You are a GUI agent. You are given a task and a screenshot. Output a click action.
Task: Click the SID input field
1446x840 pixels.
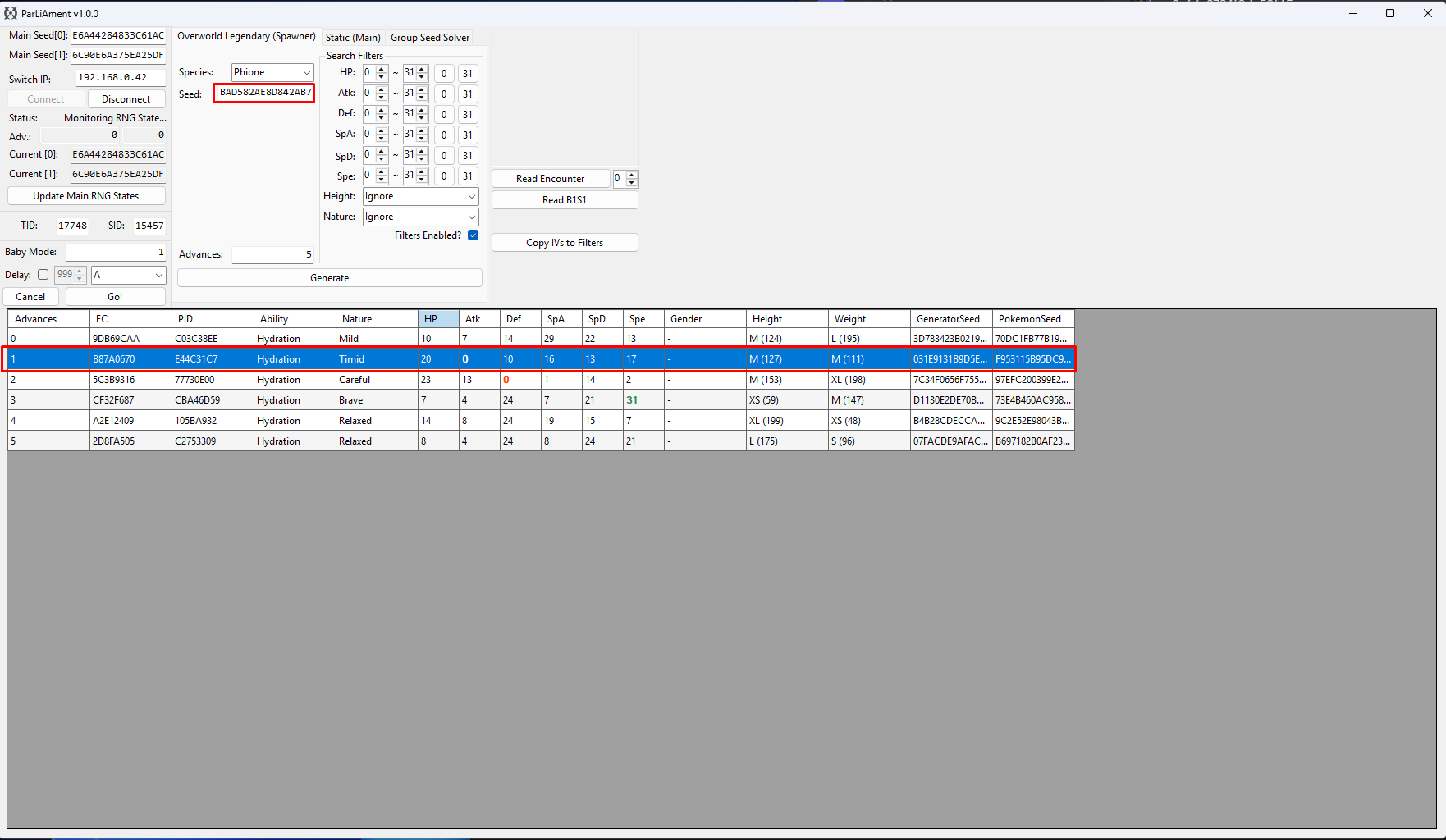click(x=149, y=226)
